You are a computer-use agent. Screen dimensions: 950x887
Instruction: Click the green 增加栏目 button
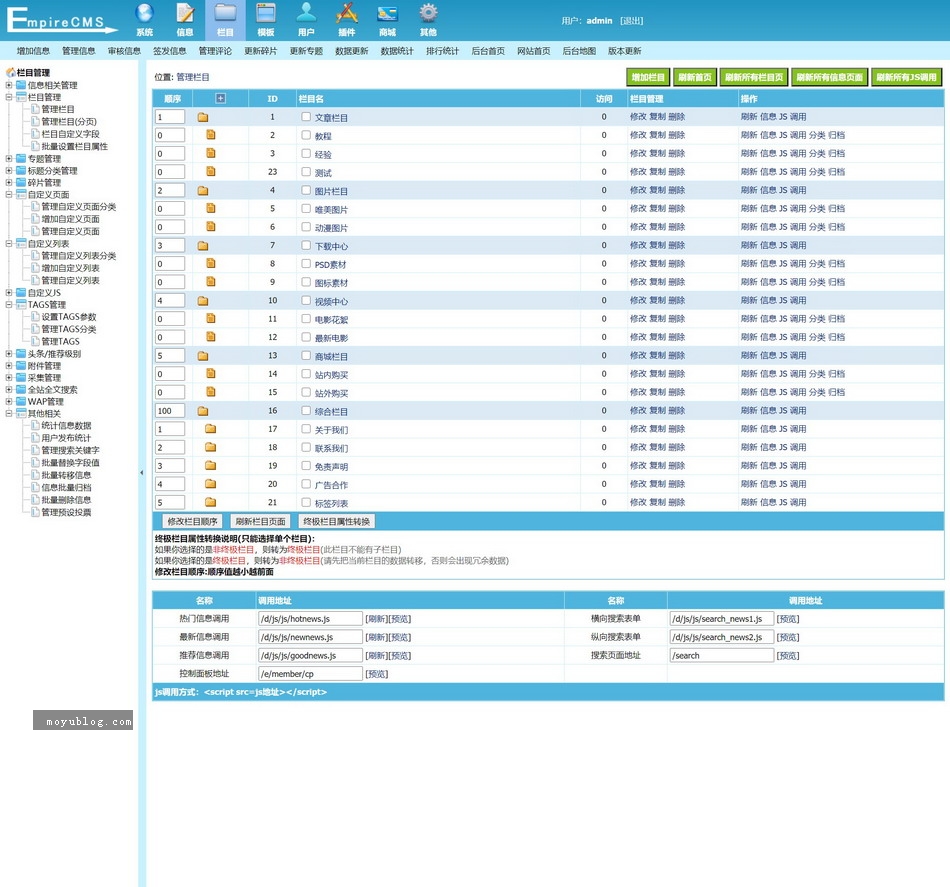[648, 77]
